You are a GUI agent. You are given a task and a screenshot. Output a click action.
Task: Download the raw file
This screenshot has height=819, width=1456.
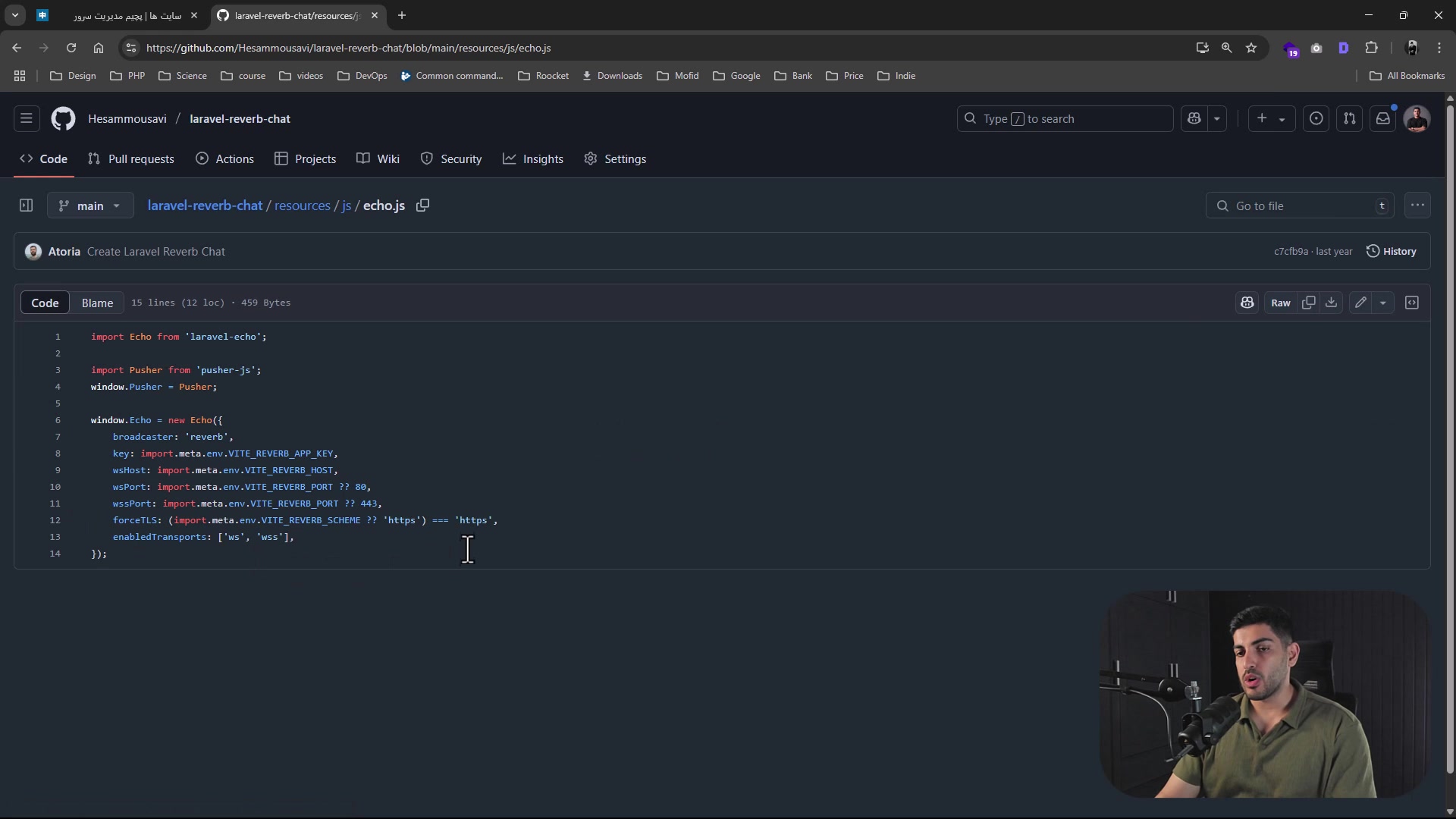coord(1331,303)
